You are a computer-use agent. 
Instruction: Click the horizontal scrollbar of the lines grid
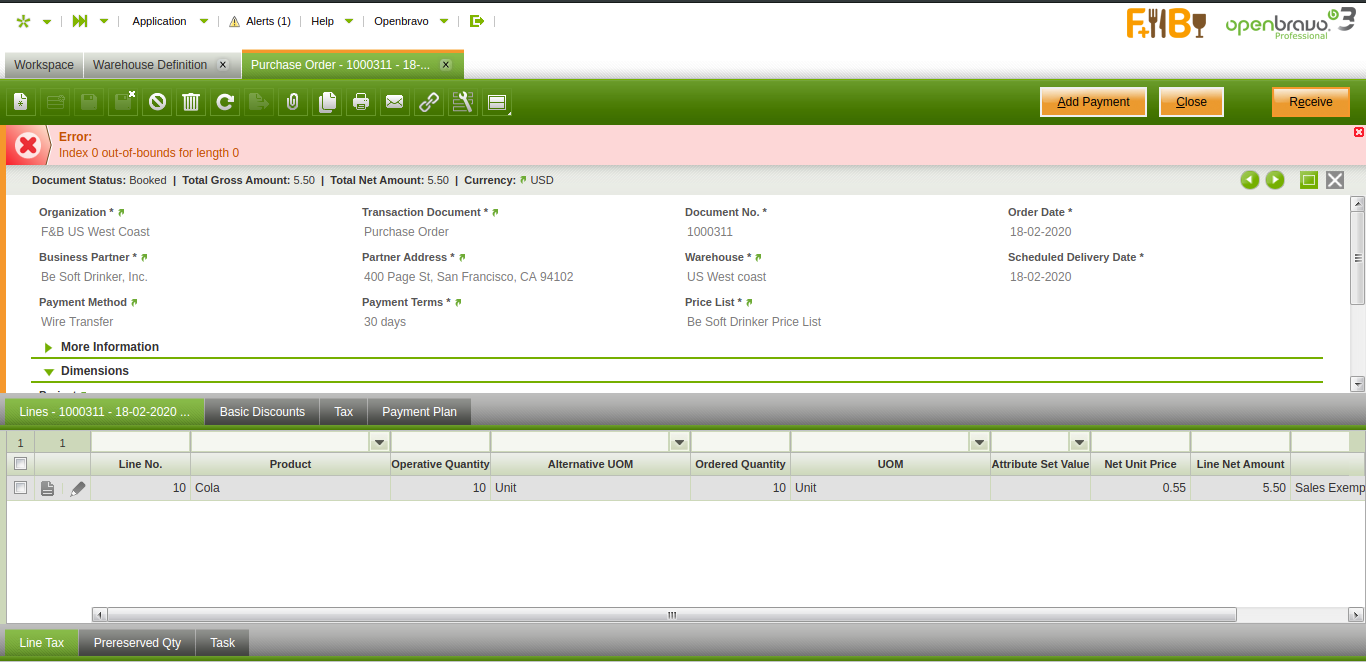(671, 615)
